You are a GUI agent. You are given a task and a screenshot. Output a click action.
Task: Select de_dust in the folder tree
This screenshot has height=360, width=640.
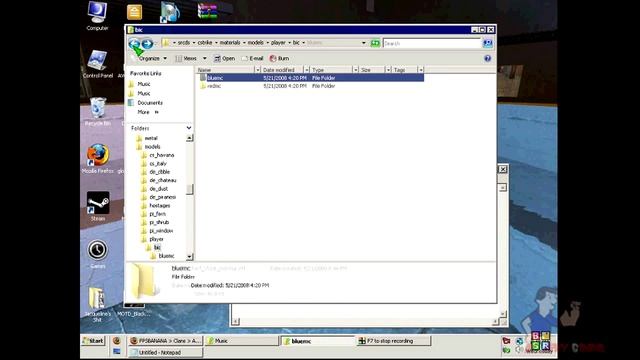pyautogui.click(x=159, y=189)
